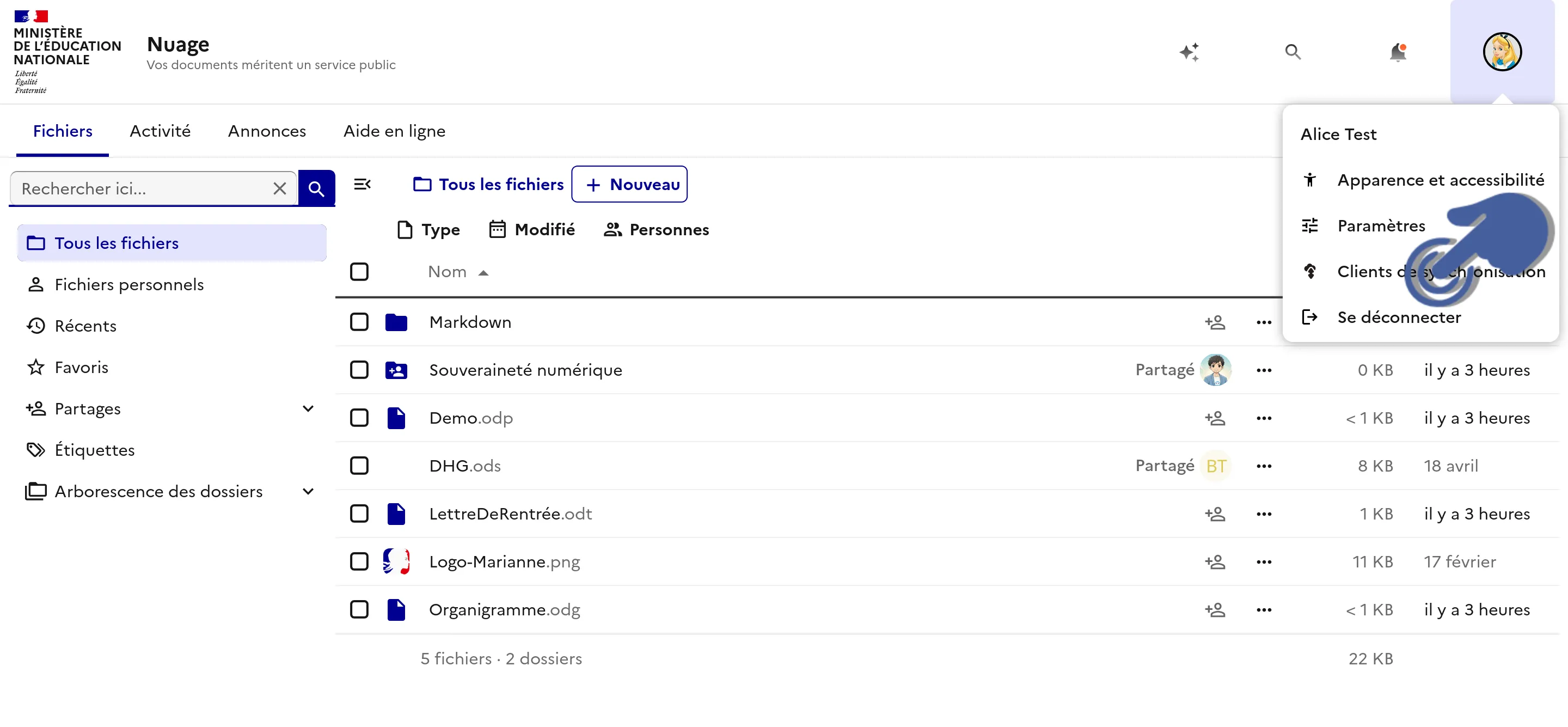Check the Markdown folder checkbox
Viewport: 1568px width, 727px height.
[359, 322]
